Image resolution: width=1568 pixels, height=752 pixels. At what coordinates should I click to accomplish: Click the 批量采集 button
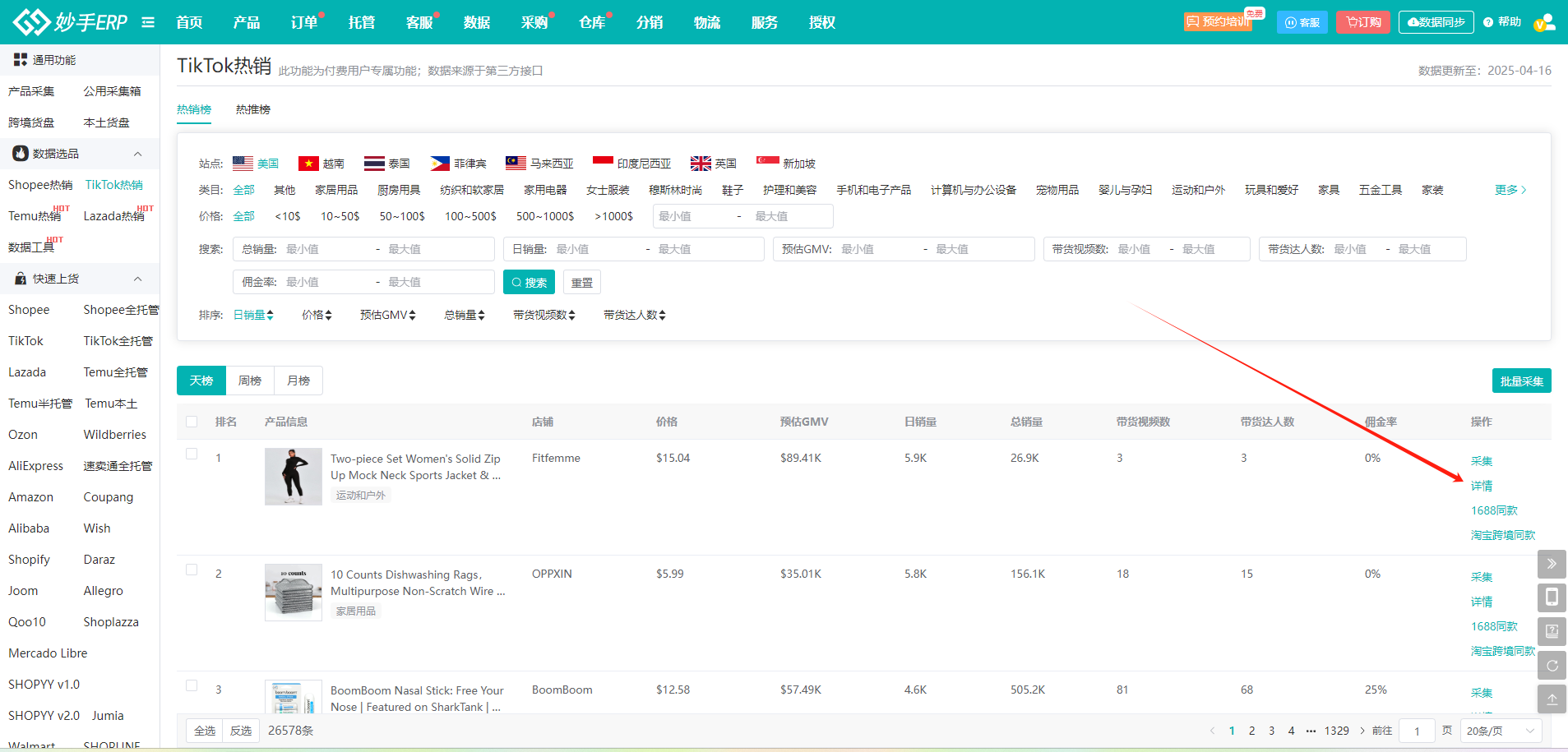[1522, 381]
